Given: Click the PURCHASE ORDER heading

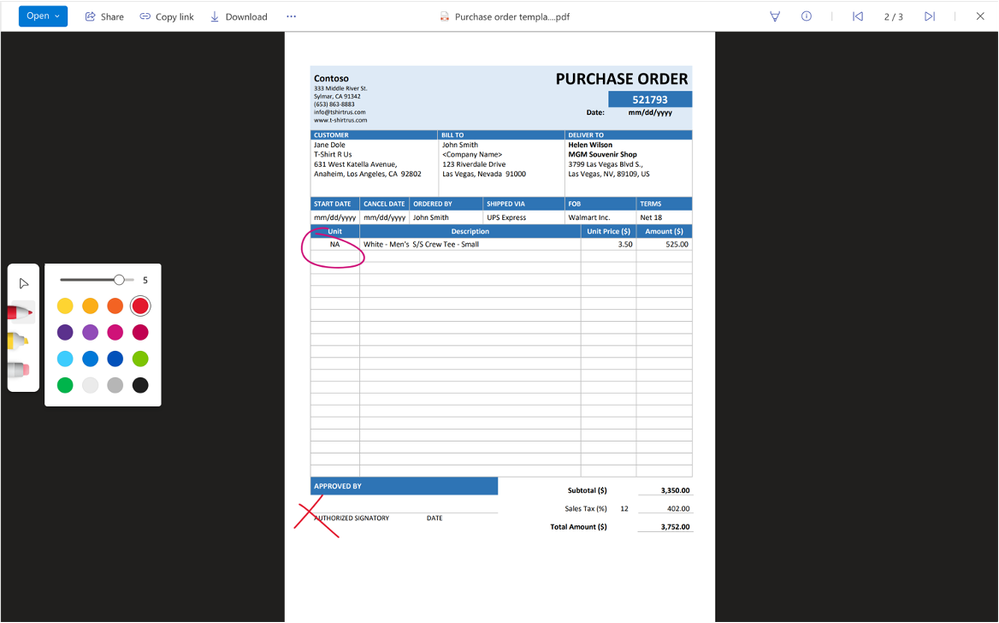Looking at the screenshot, I should [621, 79].
